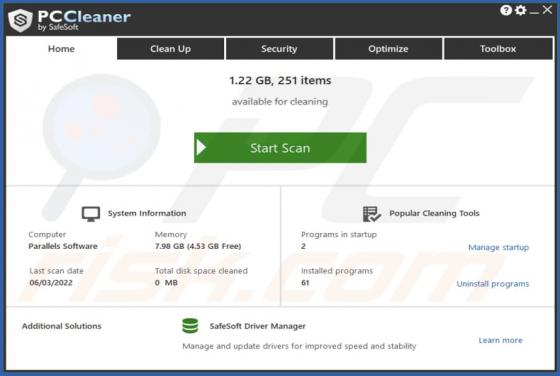Image resolution: width=560 pixels, height=376 pixels.
Task: Open settings via the gear icon
Action: [x=521, y=10]
